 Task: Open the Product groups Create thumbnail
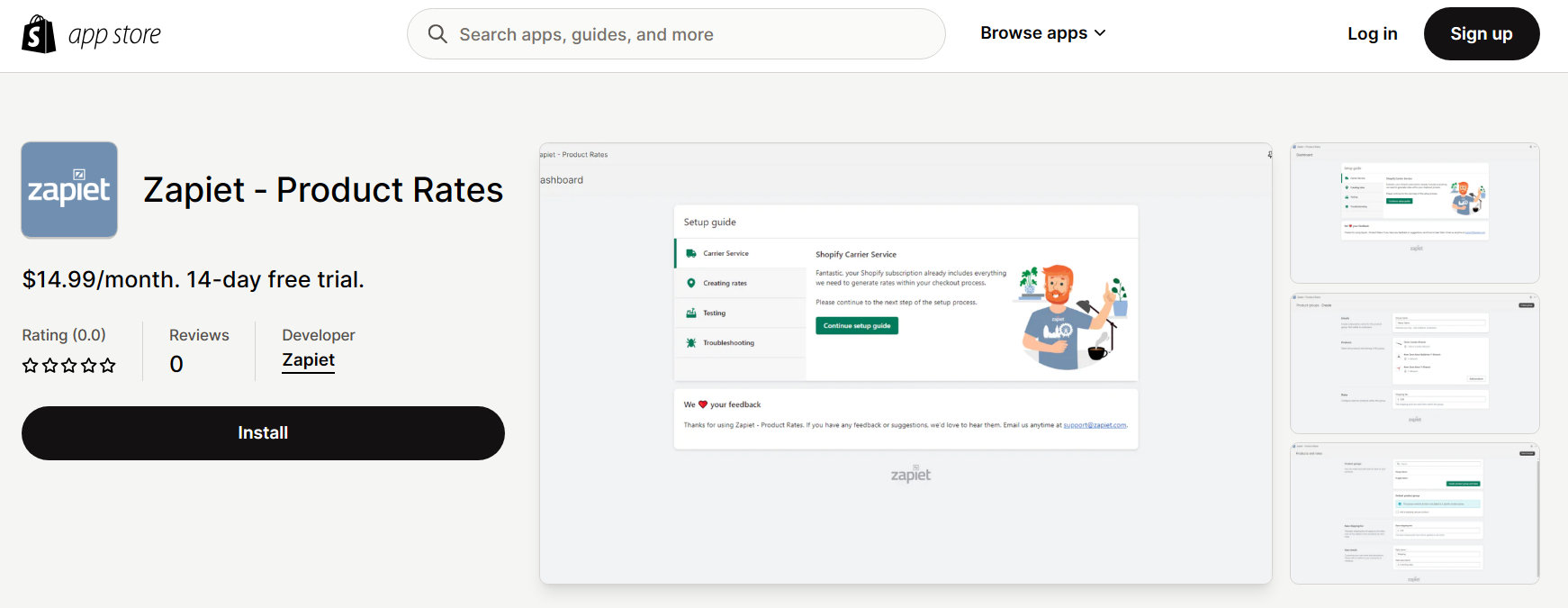[1415, 363]
